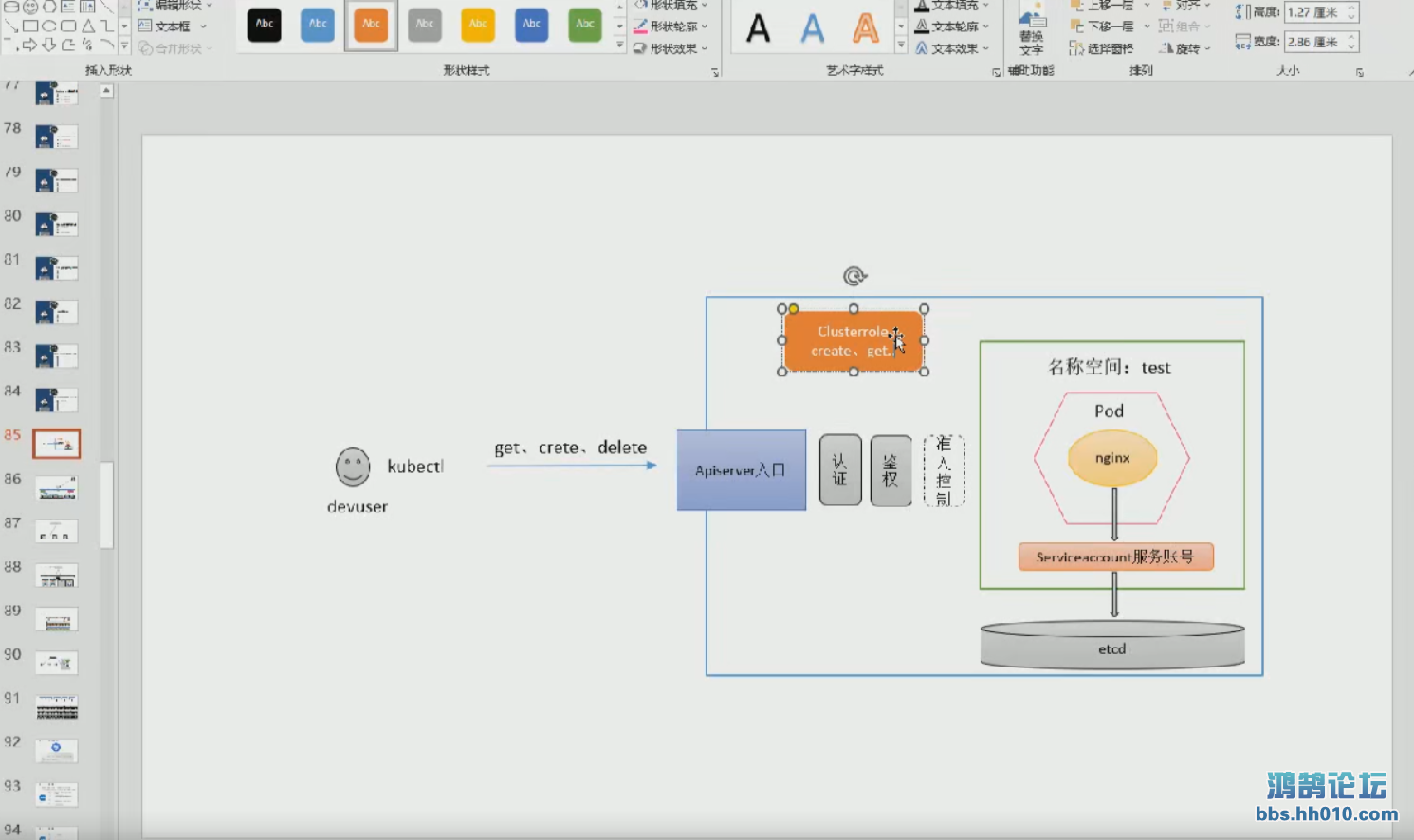This screenshot has height=840, width=1414.
Task: Open slide 80 thumbnail
Action: (x=57, y=225)
